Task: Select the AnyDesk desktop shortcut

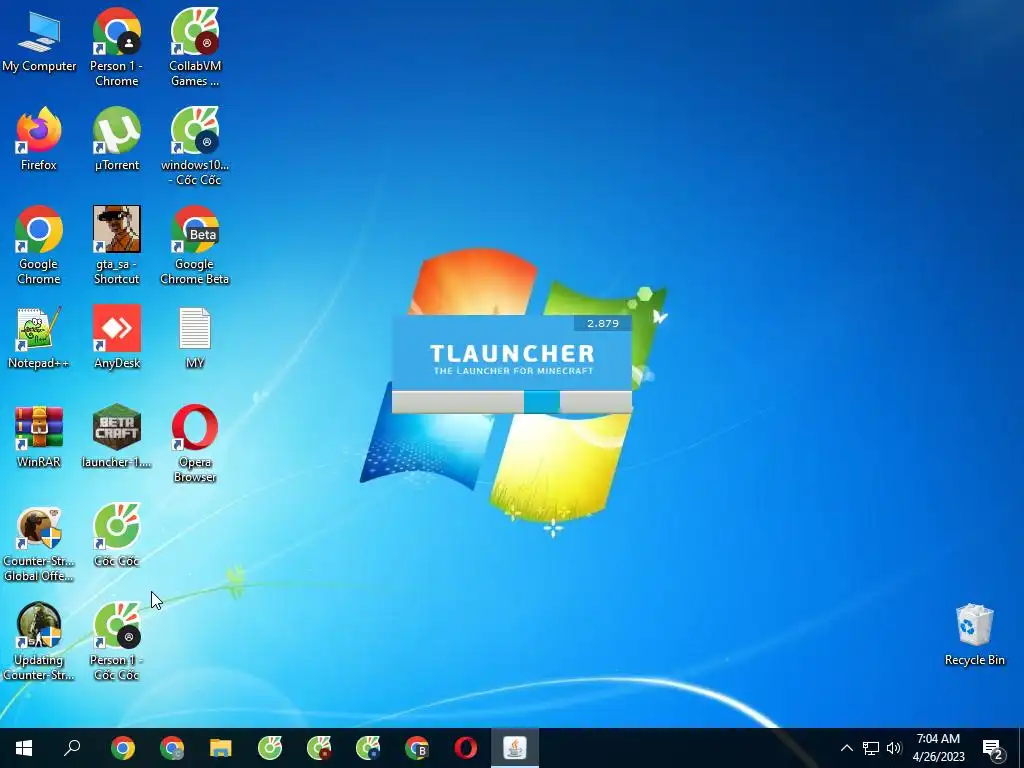Action: [116, 338]
